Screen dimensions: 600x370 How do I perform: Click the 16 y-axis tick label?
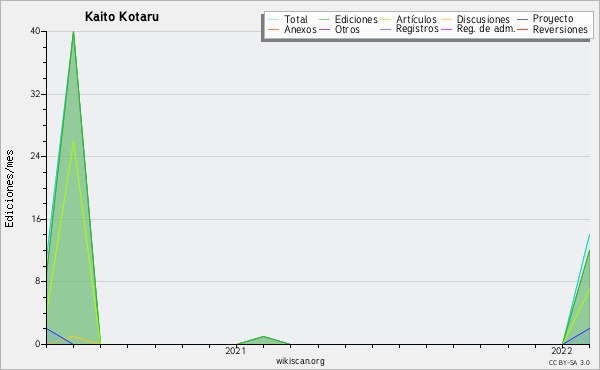(x=35, y=219)
